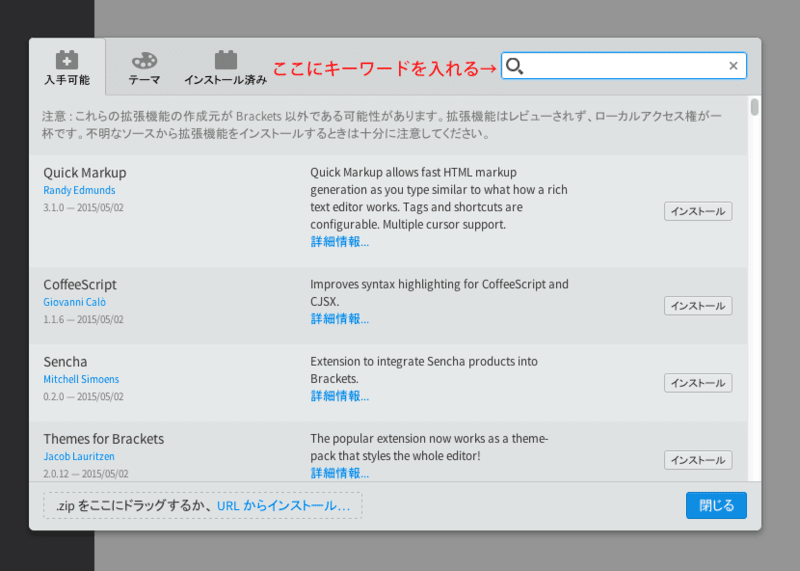Open author link Mitchell Simoens

click(81, 379)
